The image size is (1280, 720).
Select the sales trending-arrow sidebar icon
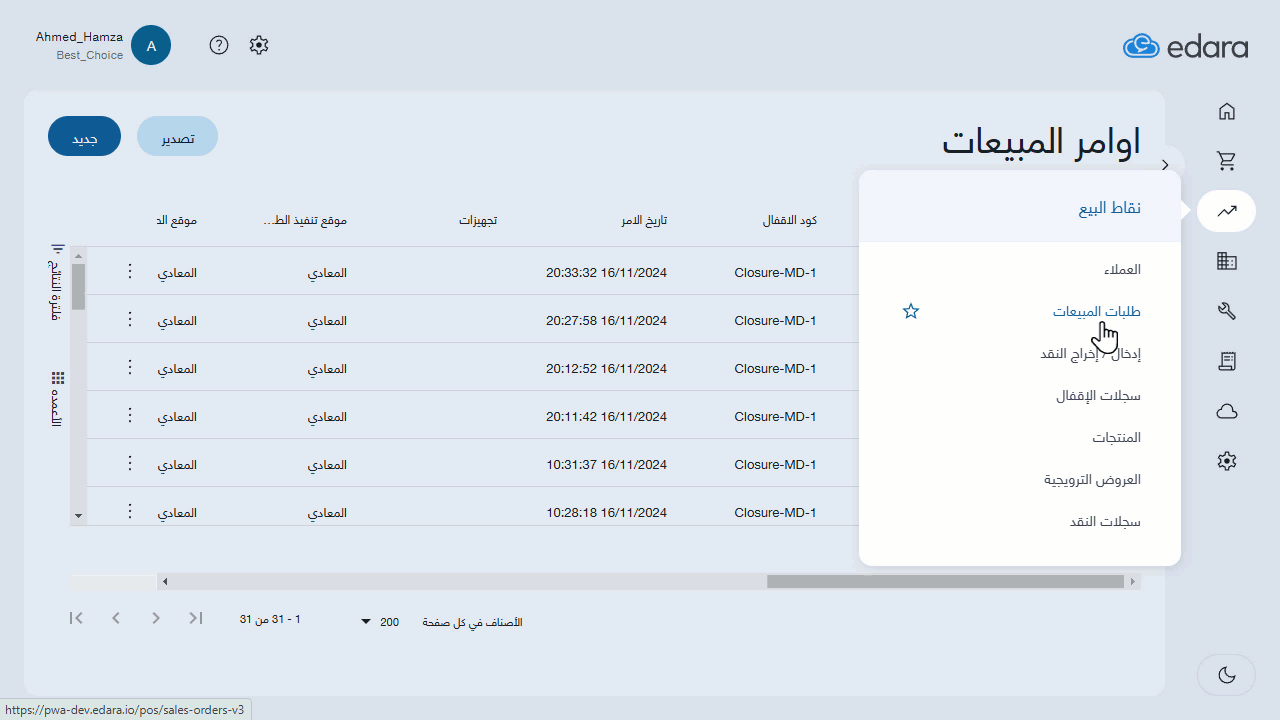[1227, 211]
